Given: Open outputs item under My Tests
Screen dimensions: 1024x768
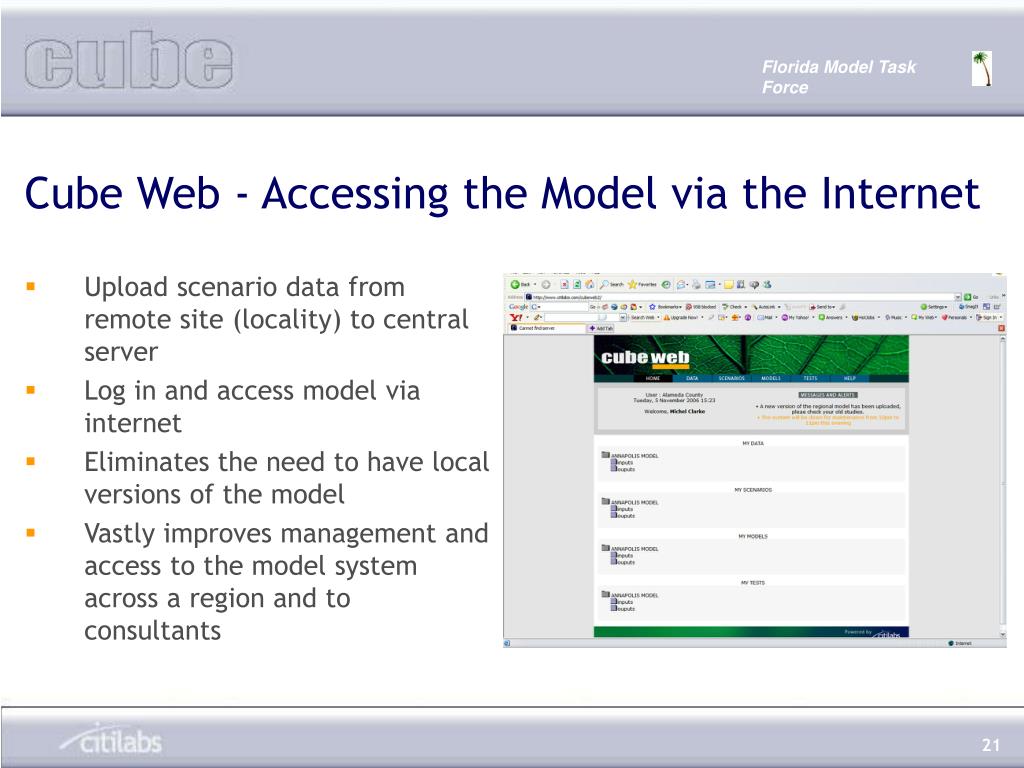Looking at the screenshot, I should click(x=623, y=608).
